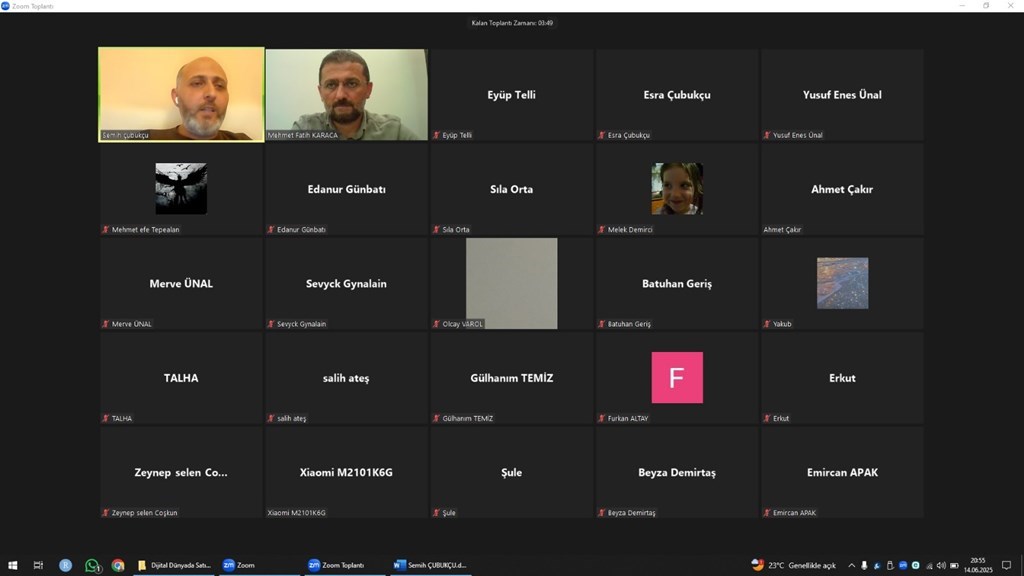Open the Dijital Dünyada folder taskbar item
This screenshot has height=576, width=1024.
[x=174, y=565]
